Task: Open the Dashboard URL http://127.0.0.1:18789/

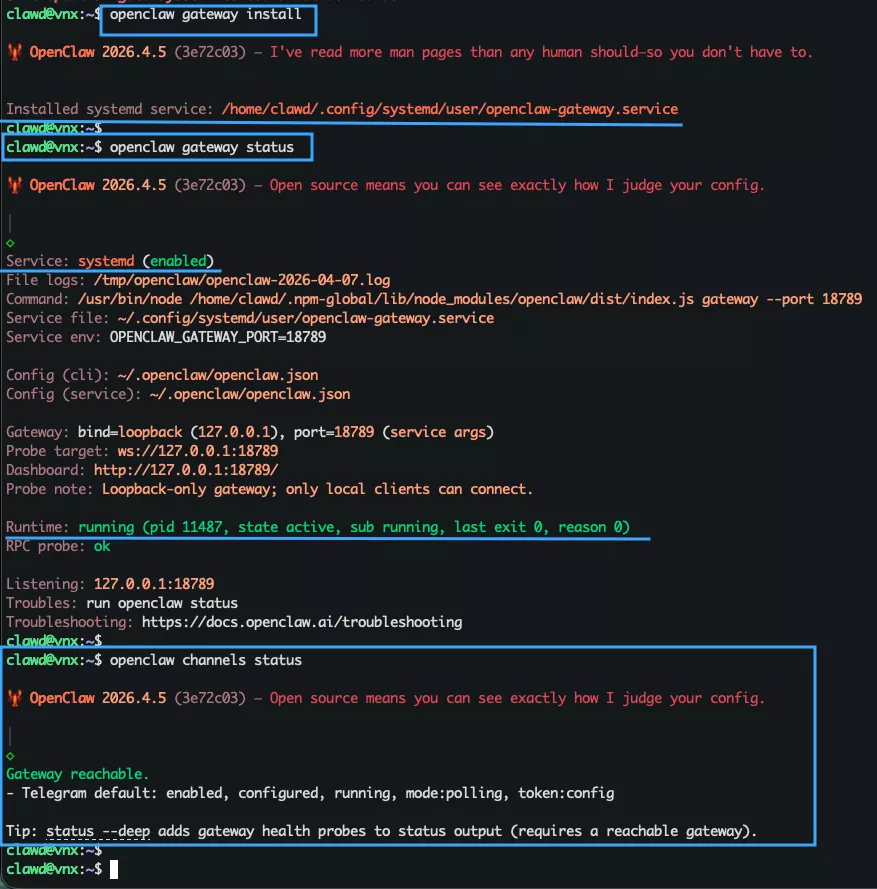Action: (x=186, y=470)
